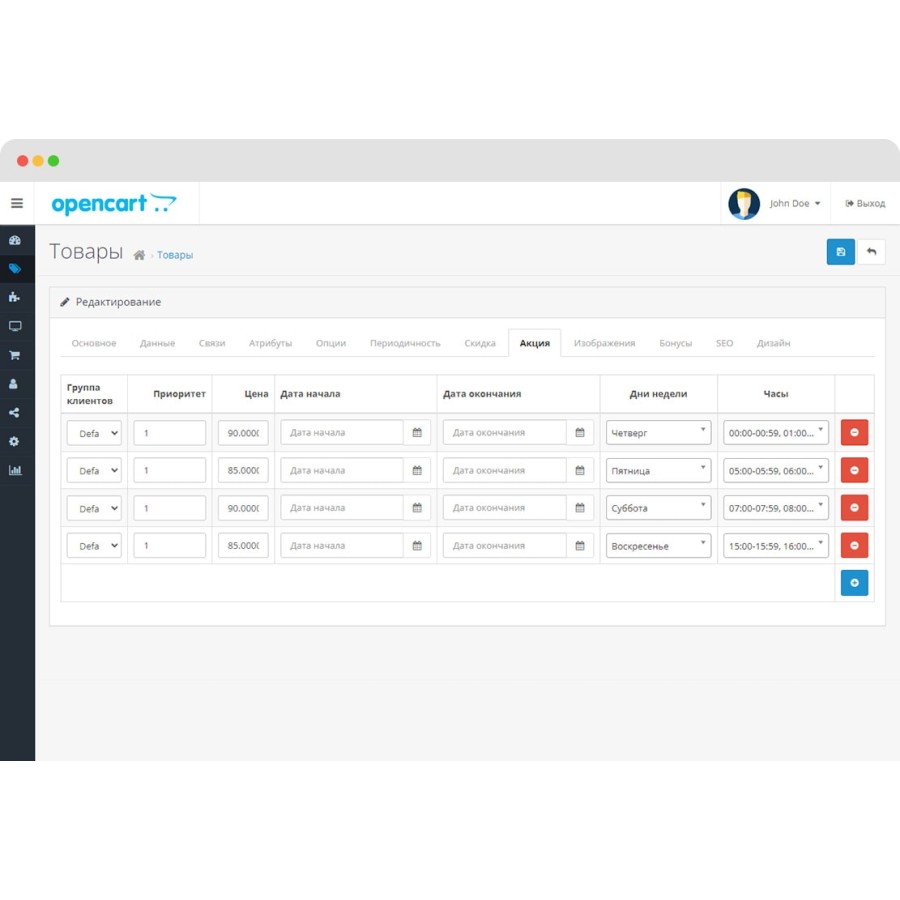Open the John Doe user dropdown
The height and width of the screenshot is (900, 900).
point(795,203)
